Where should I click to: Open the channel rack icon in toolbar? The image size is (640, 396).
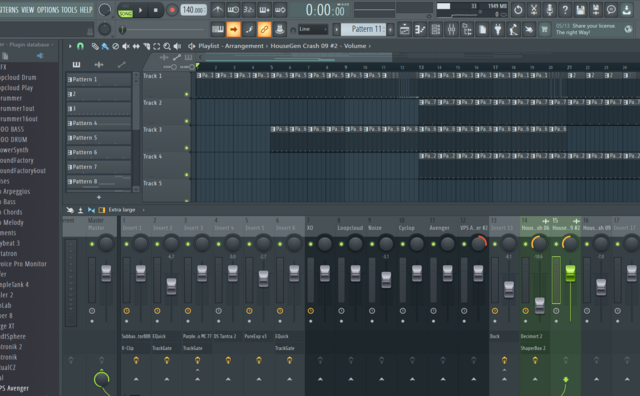pos(436,29)
